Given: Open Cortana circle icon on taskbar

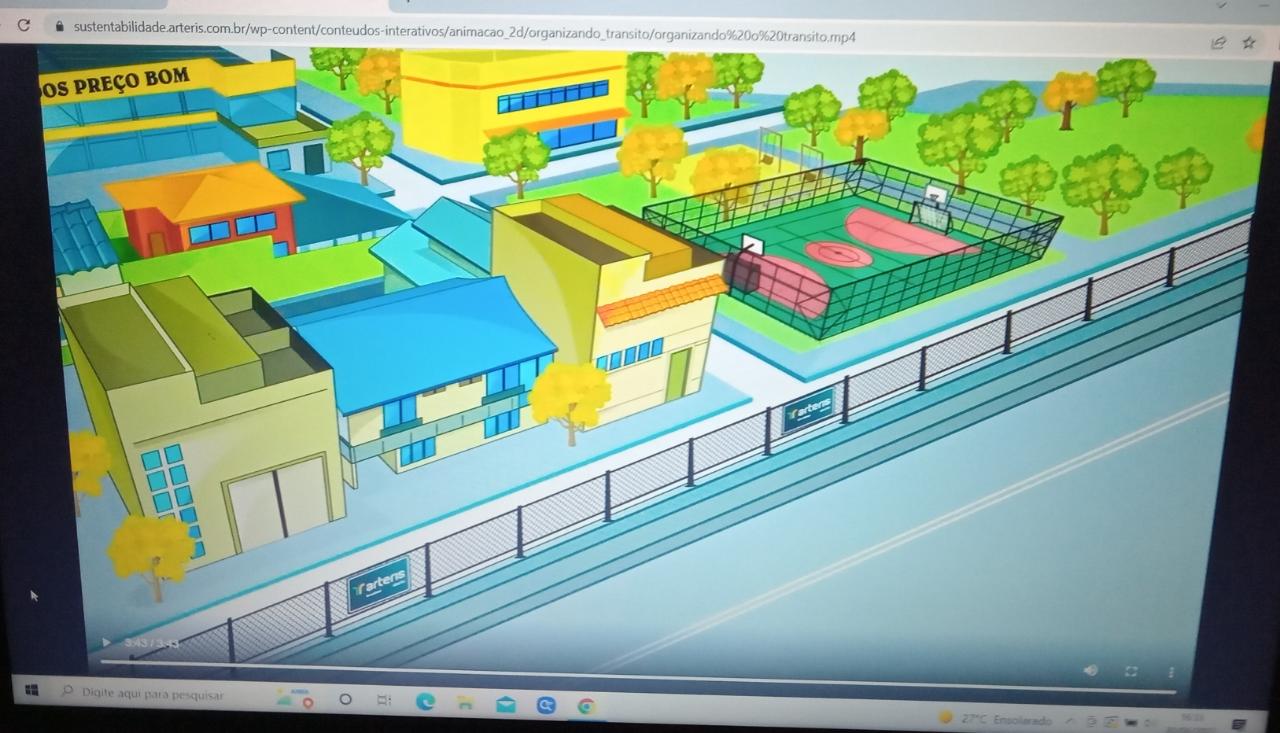Looking at the screenshot, I should (x=346, y=699).
